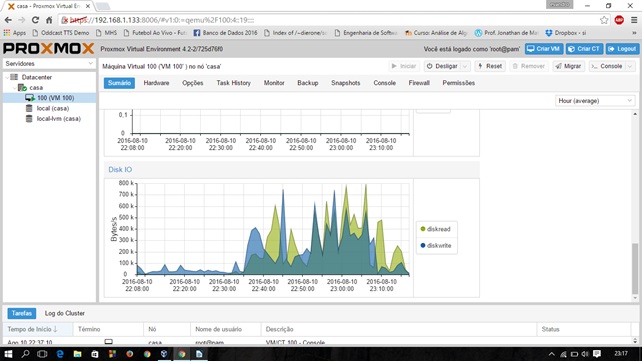Open the Permissões tab
The image size is (643, 362).
pos(458,83)
